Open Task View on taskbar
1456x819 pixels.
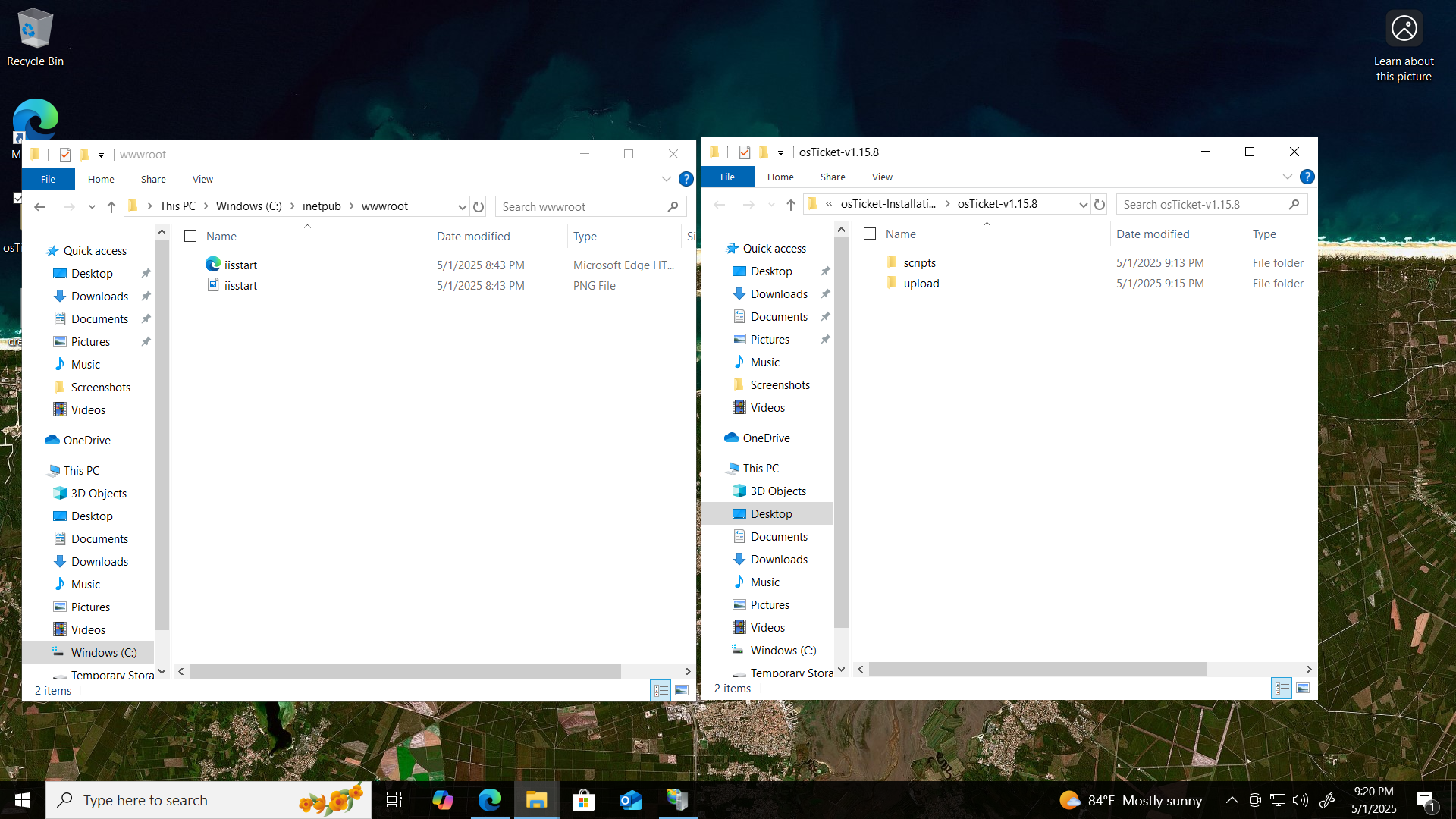(x=394, y=800)
